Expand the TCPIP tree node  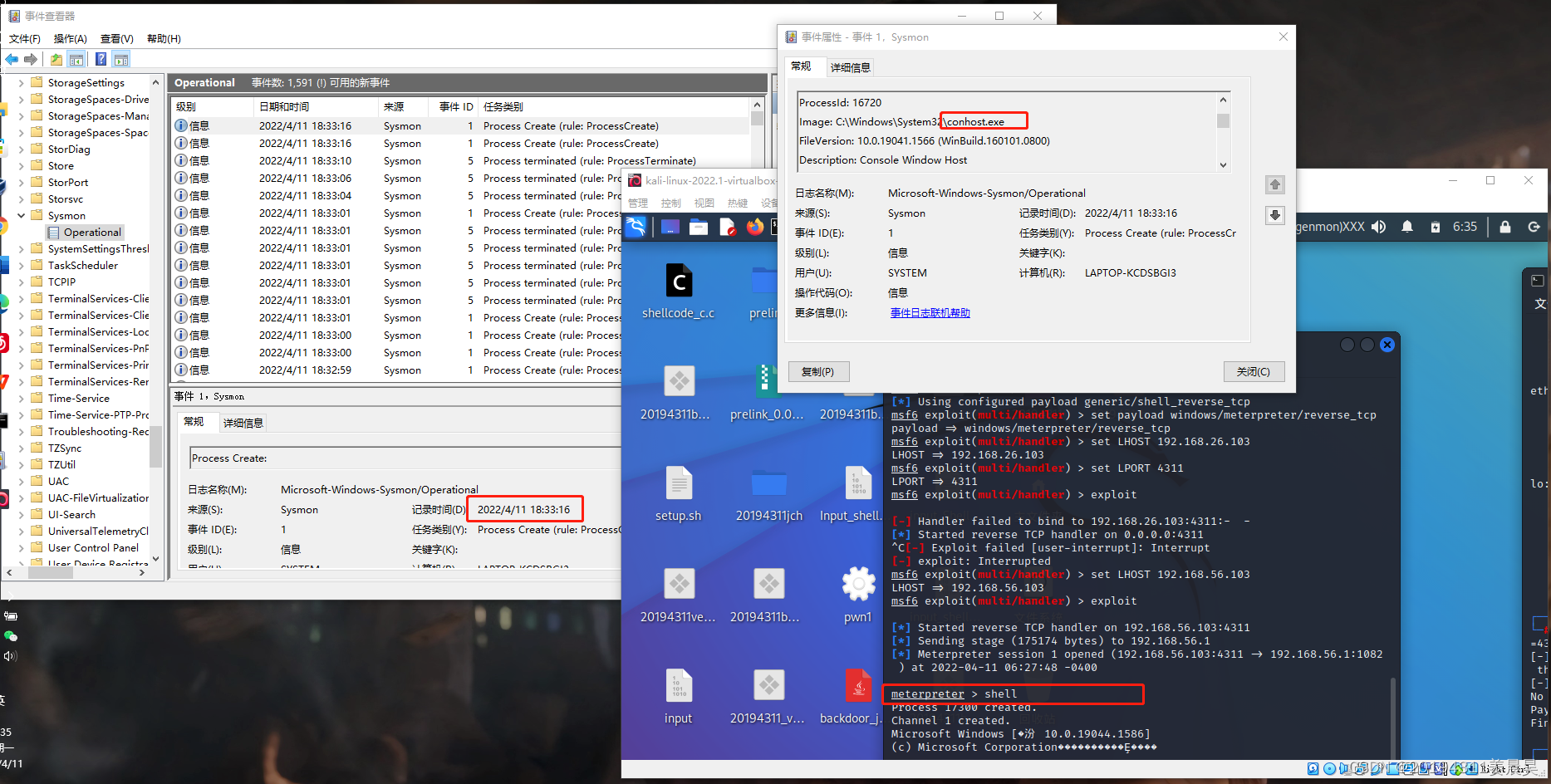point(21,282)
